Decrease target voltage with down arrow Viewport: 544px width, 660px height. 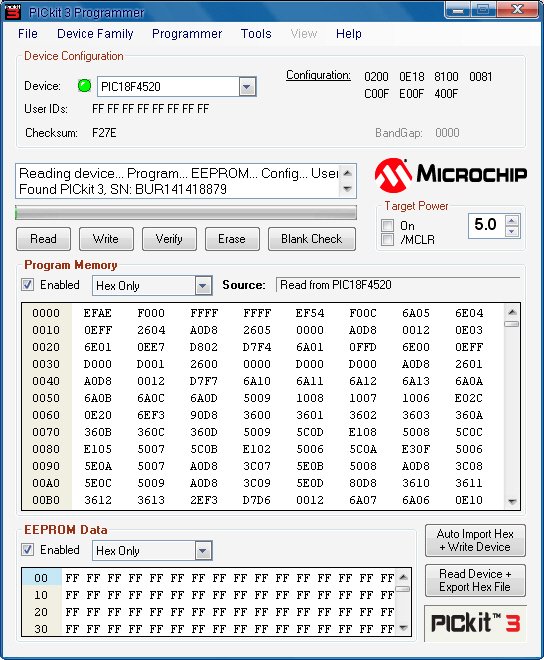pyautogui.click(x=512, y=232)
